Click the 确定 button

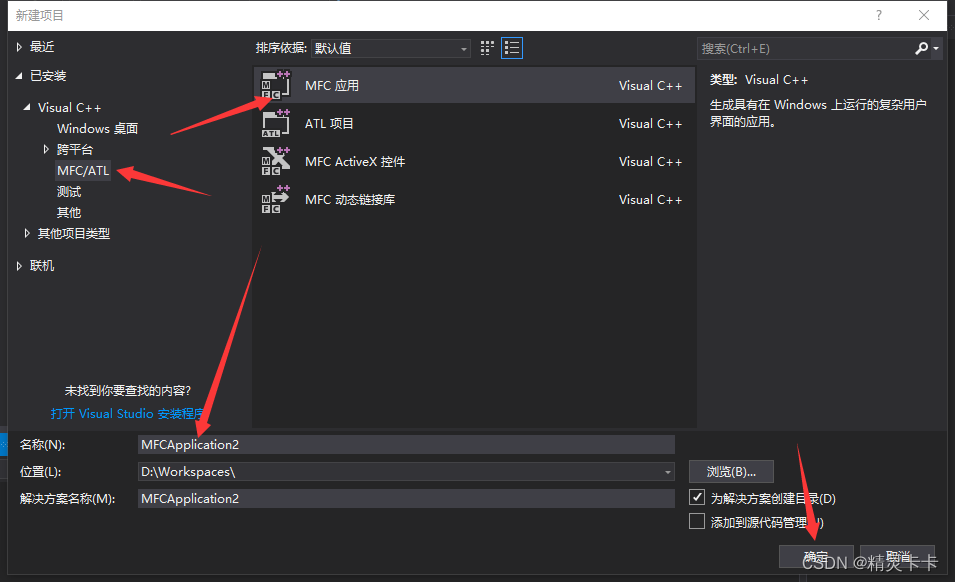(x=816, y=556)
